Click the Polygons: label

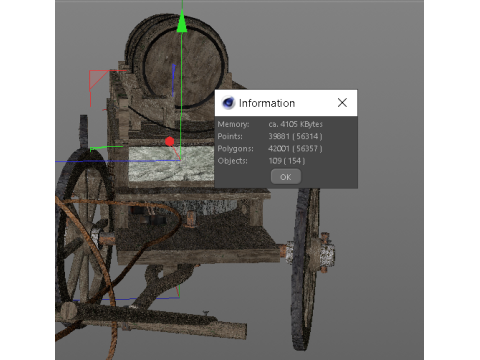coord(235,149)
